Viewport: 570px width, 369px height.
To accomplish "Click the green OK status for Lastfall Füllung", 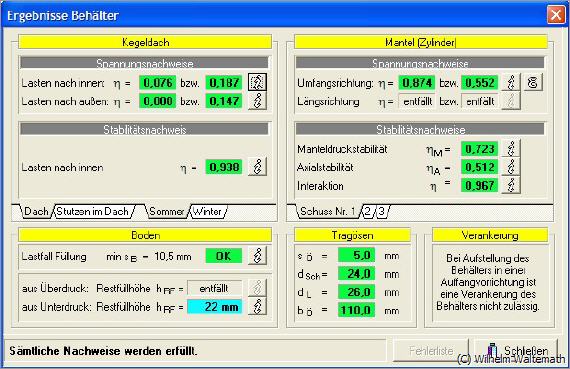I will pyautogui.click(x=224, y=256).
